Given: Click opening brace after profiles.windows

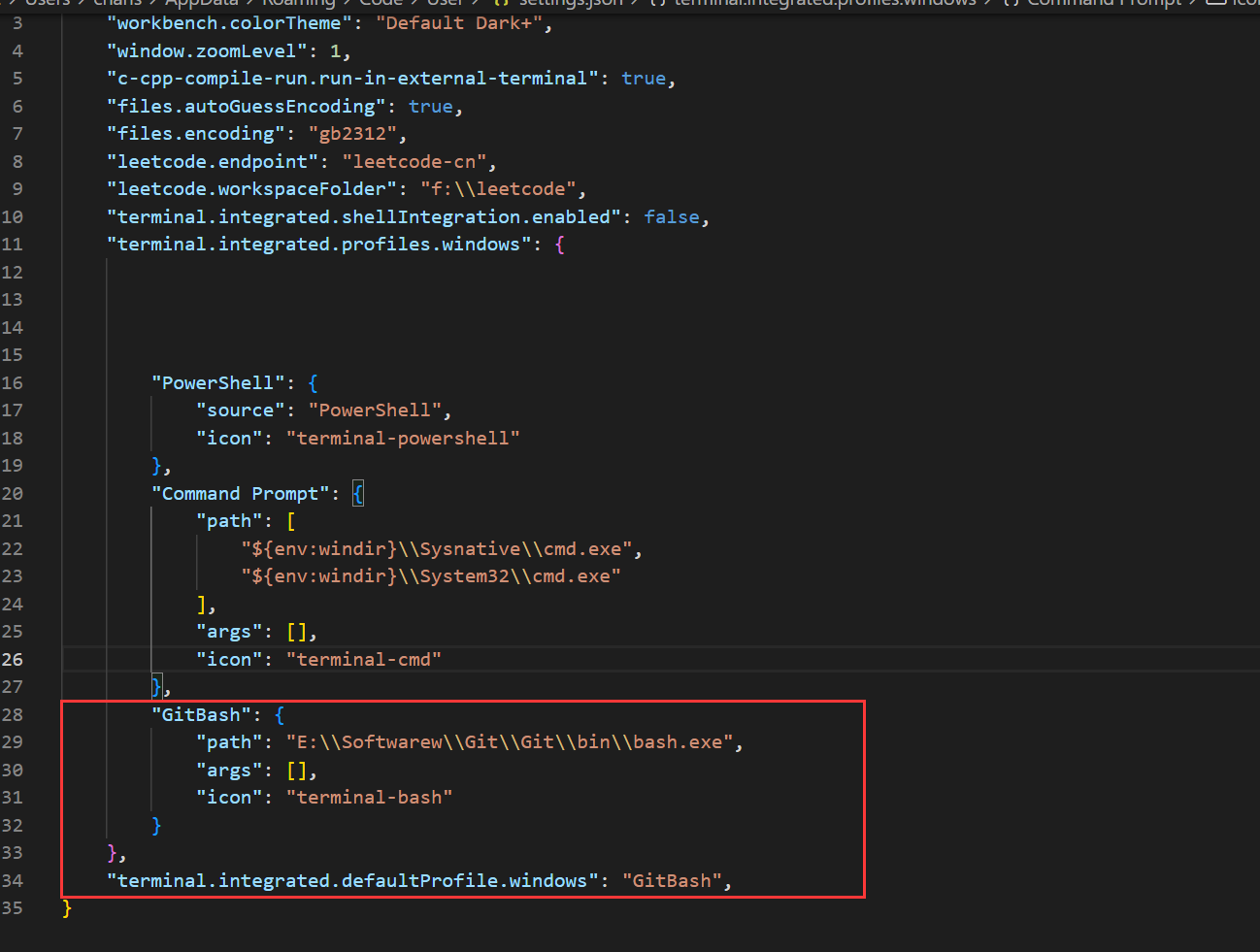Looking at the screenshot, I should pyautogui.click(x=560, y=245).
